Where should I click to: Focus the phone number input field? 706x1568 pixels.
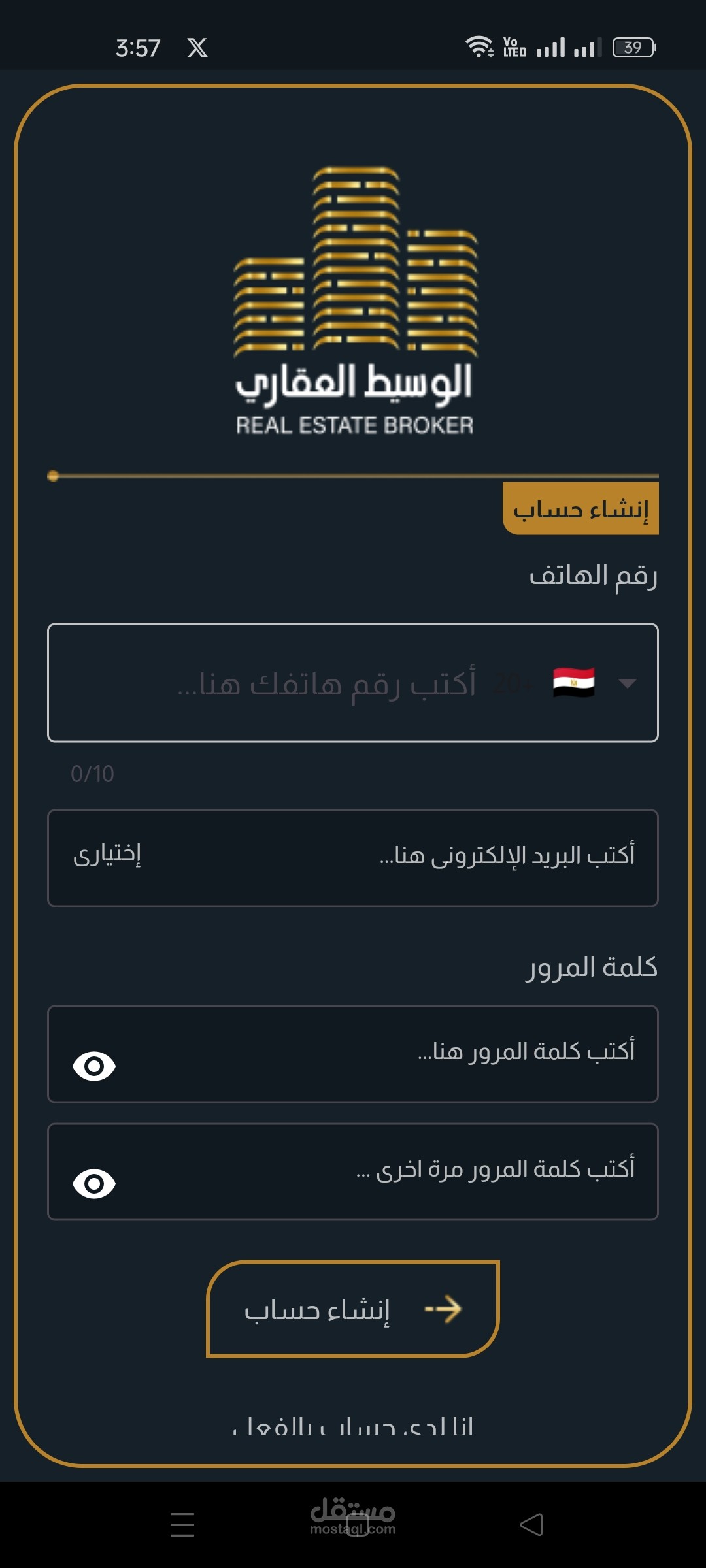(327, 683)
